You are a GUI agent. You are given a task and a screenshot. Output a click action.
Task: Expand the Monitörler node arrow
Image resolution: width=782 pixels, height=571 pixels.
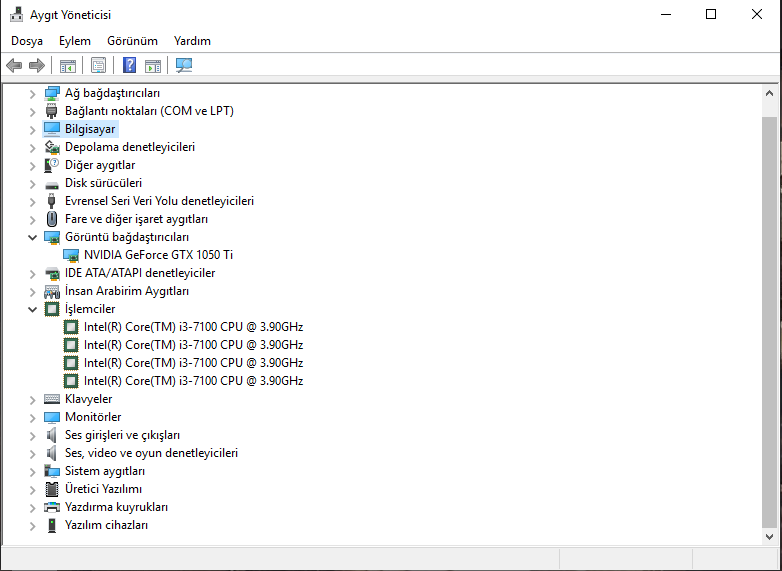(x=32, y=417)
